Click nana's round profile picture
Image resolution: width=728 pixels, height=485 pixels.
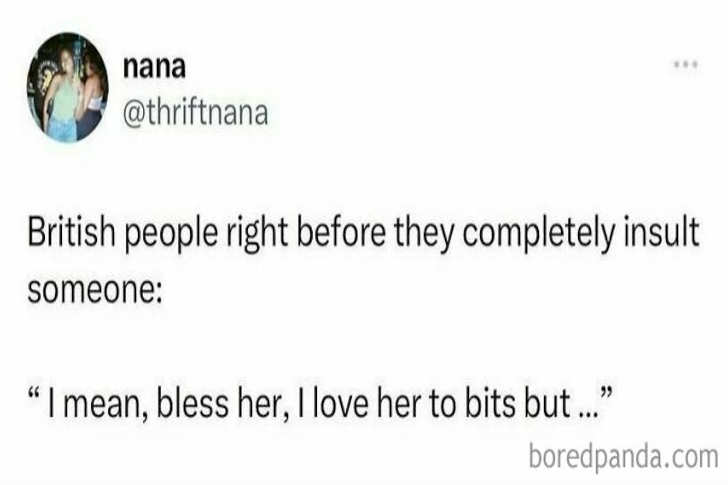[65, 88]
